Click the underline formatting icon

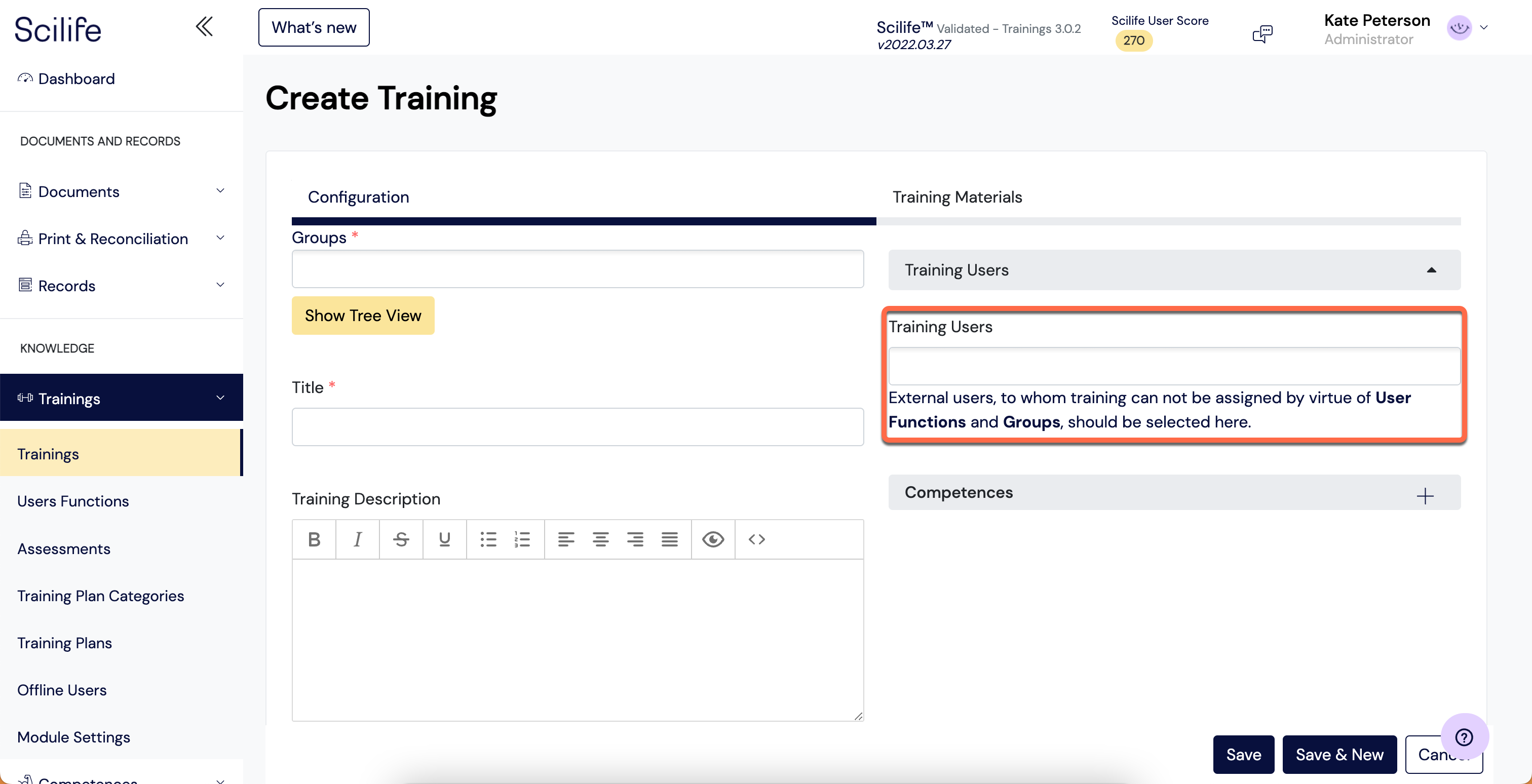[x=444, y=539]
